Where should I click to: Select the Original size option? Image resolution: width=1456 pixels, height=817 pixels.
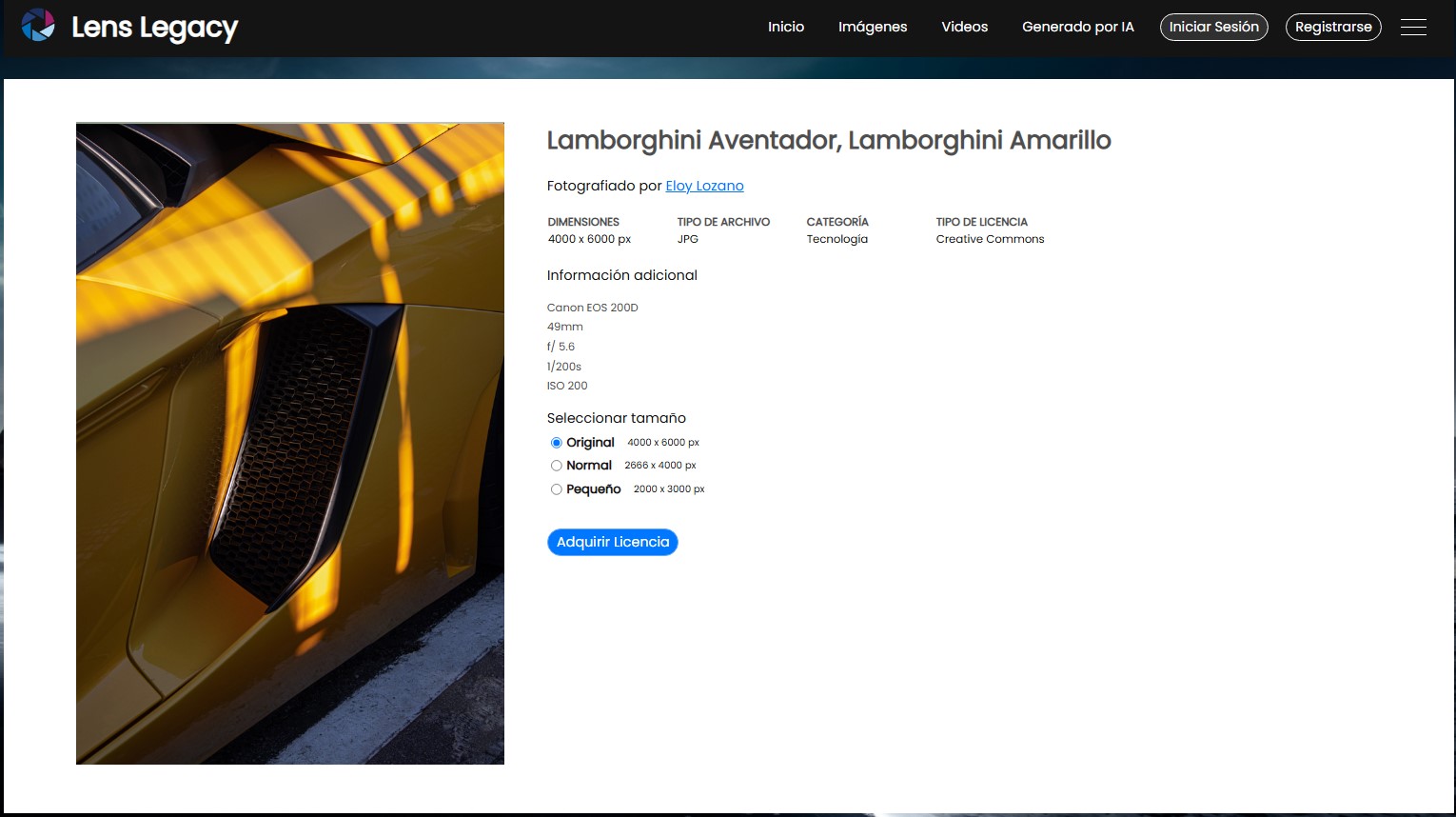point(557,442)
